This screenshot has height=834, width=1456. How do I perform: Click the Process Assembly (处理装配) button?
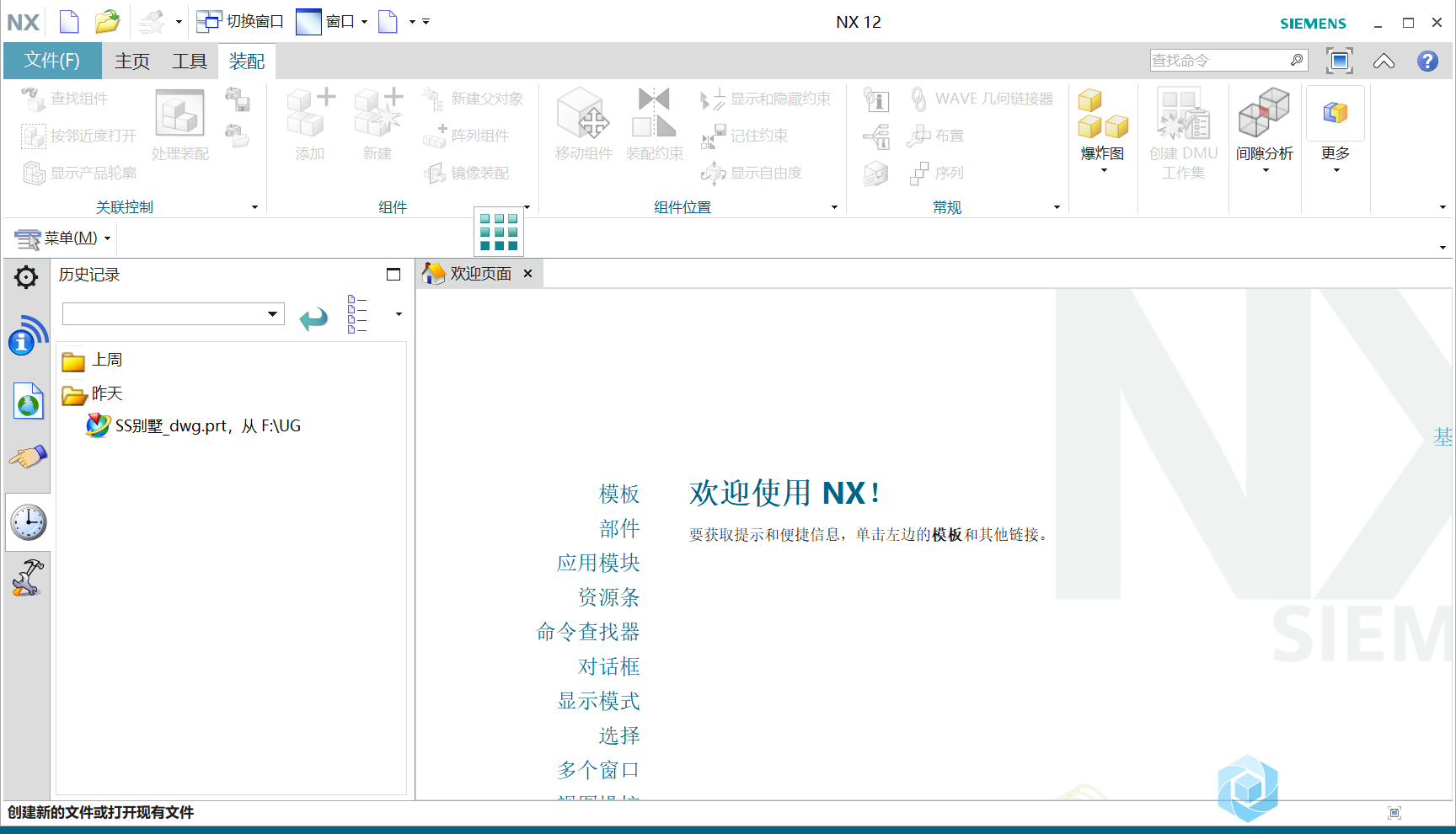[180, 125]
